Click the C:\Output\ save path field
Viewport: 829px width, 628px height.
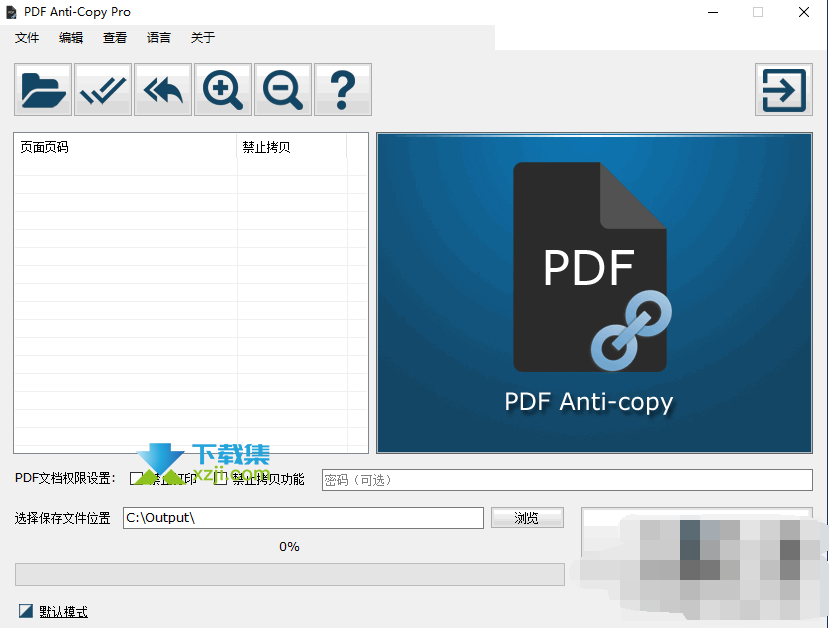(x=303, y=518)
